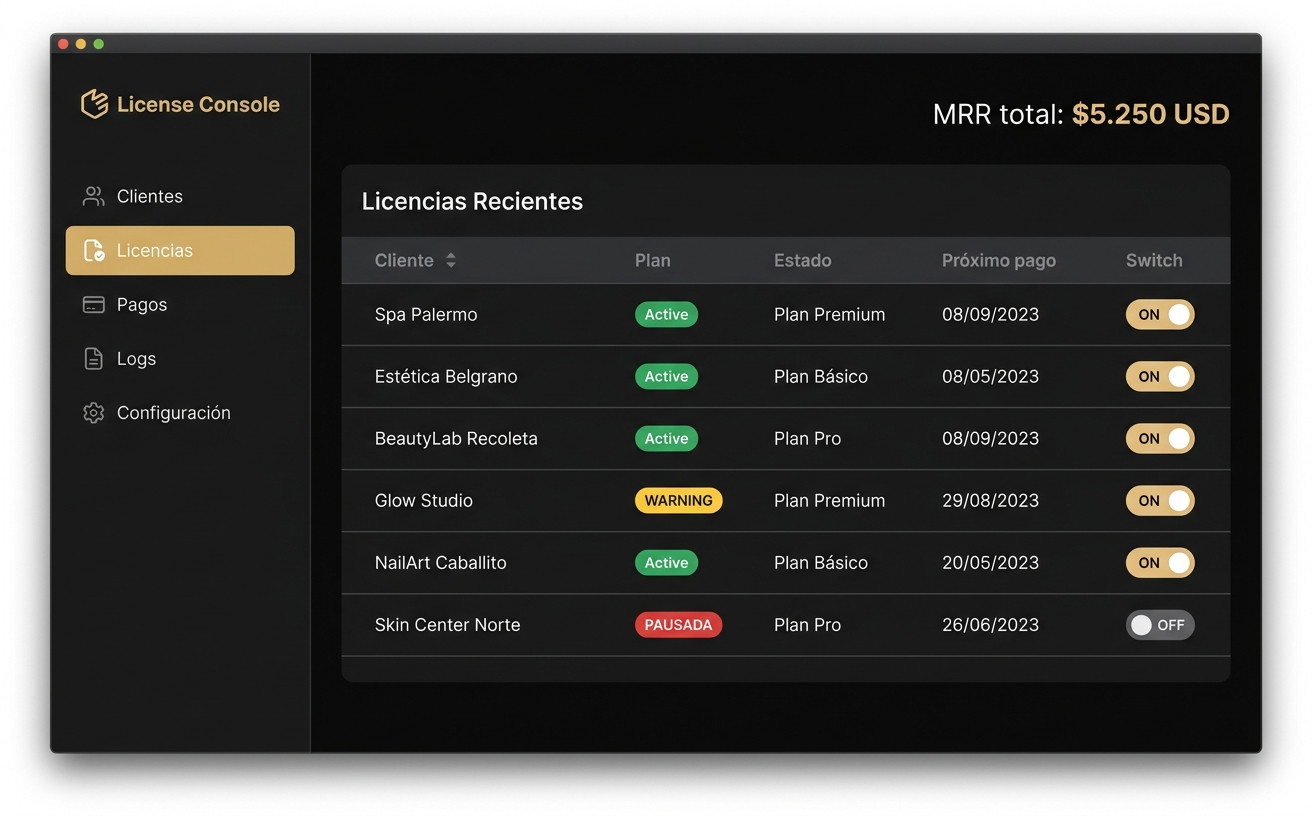Select the Spa Palermo client name

point(426,314)
